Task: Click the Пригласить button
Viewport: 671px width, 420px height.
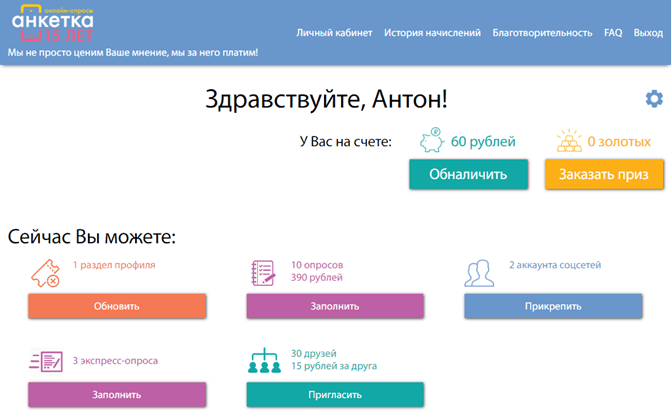Action: coord(335,395)
